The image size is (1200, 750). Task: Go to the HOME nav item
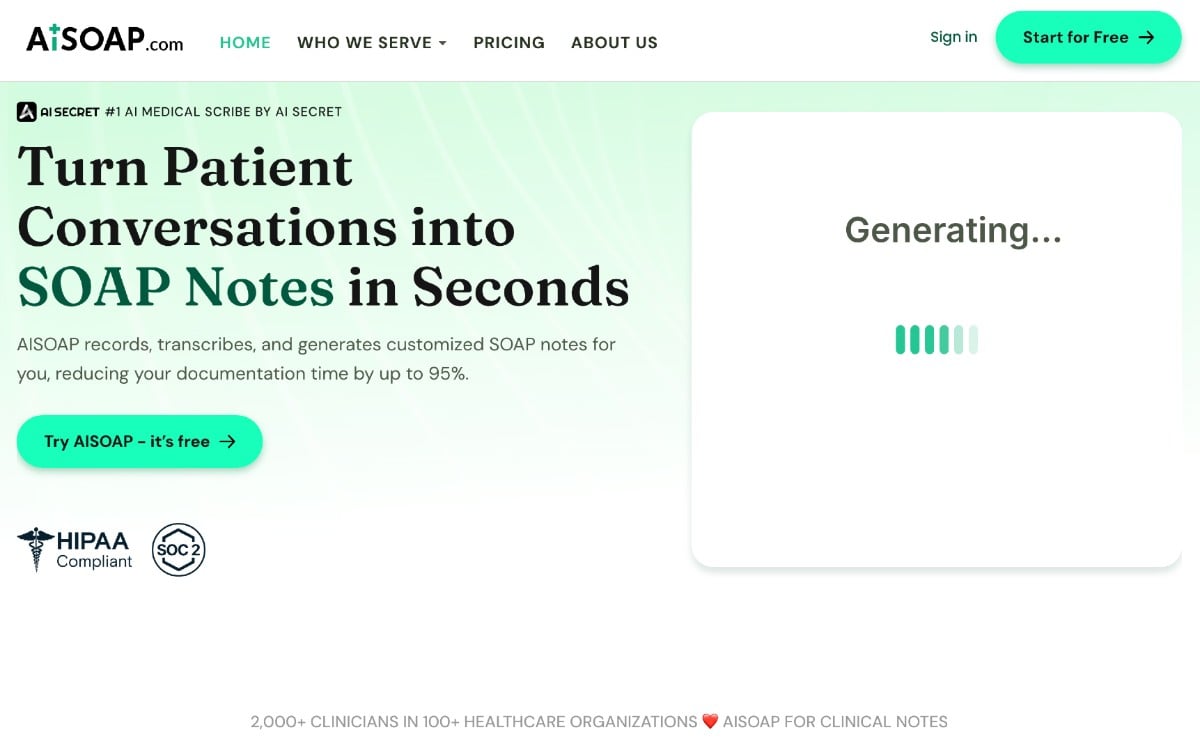pos(245,43)
